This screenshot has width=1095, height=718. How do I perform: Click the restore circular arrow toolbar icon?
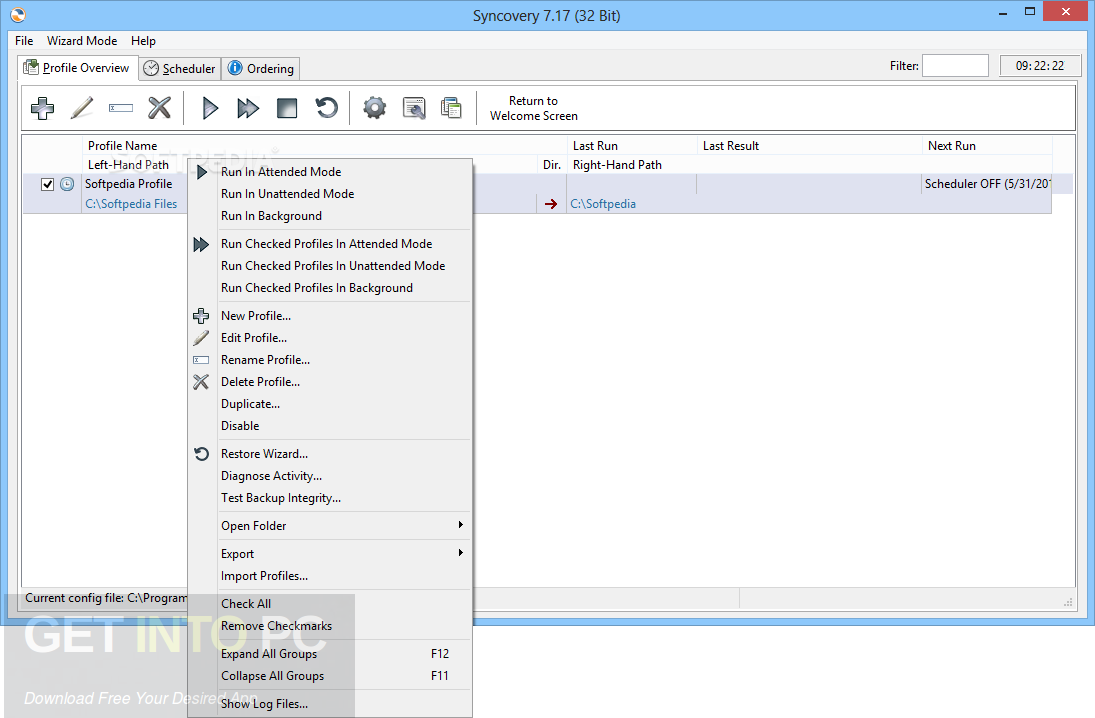pos(326,108)
